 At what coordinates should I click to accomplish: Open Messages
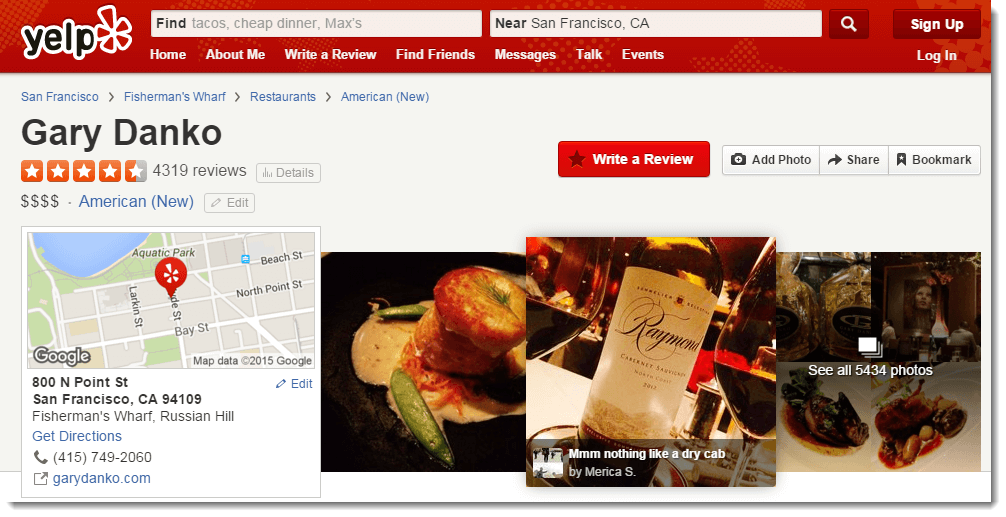coord(525,55)
